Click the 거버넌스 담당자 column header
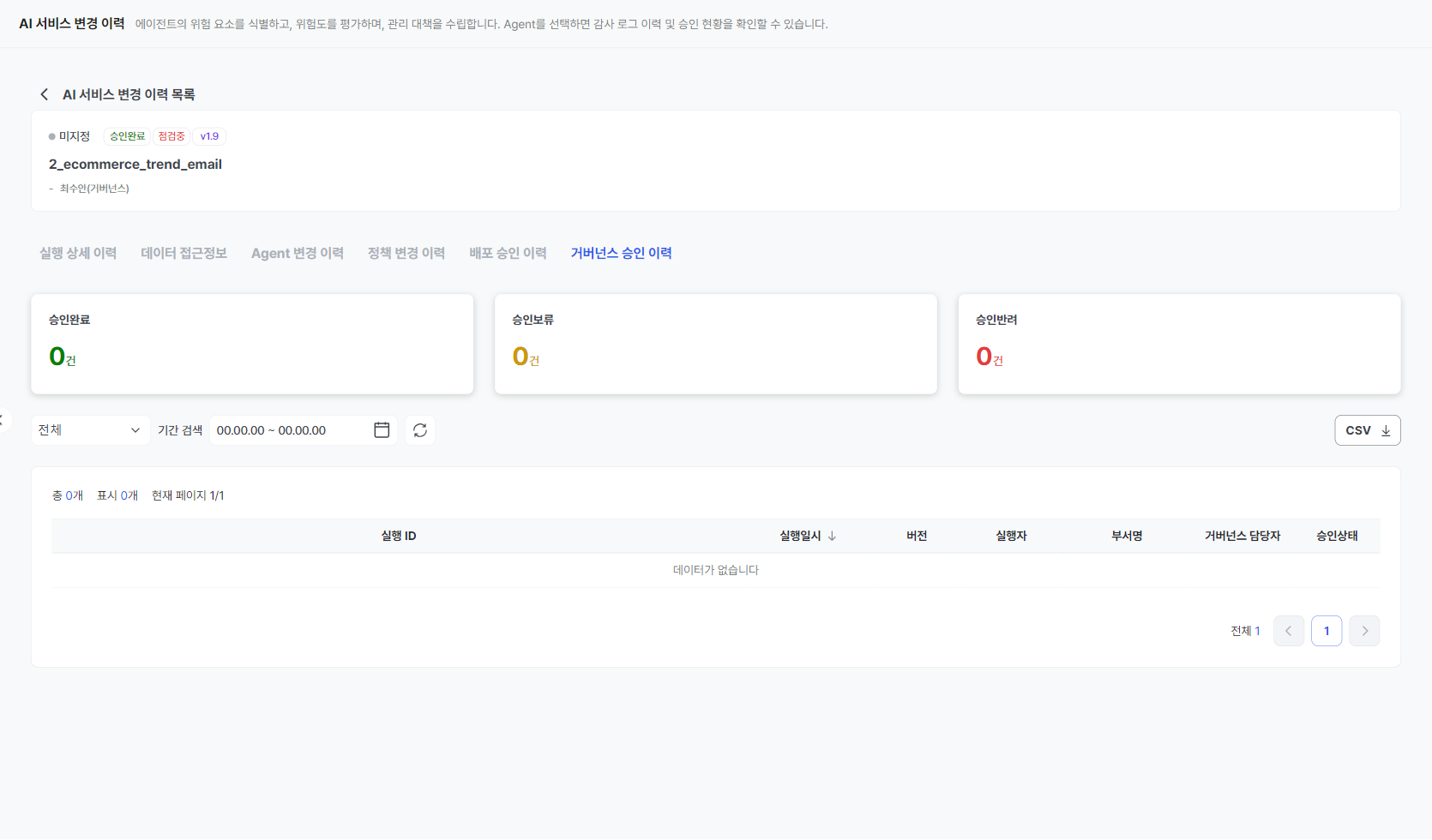The image size is (1432, 840). (1242, 536)
